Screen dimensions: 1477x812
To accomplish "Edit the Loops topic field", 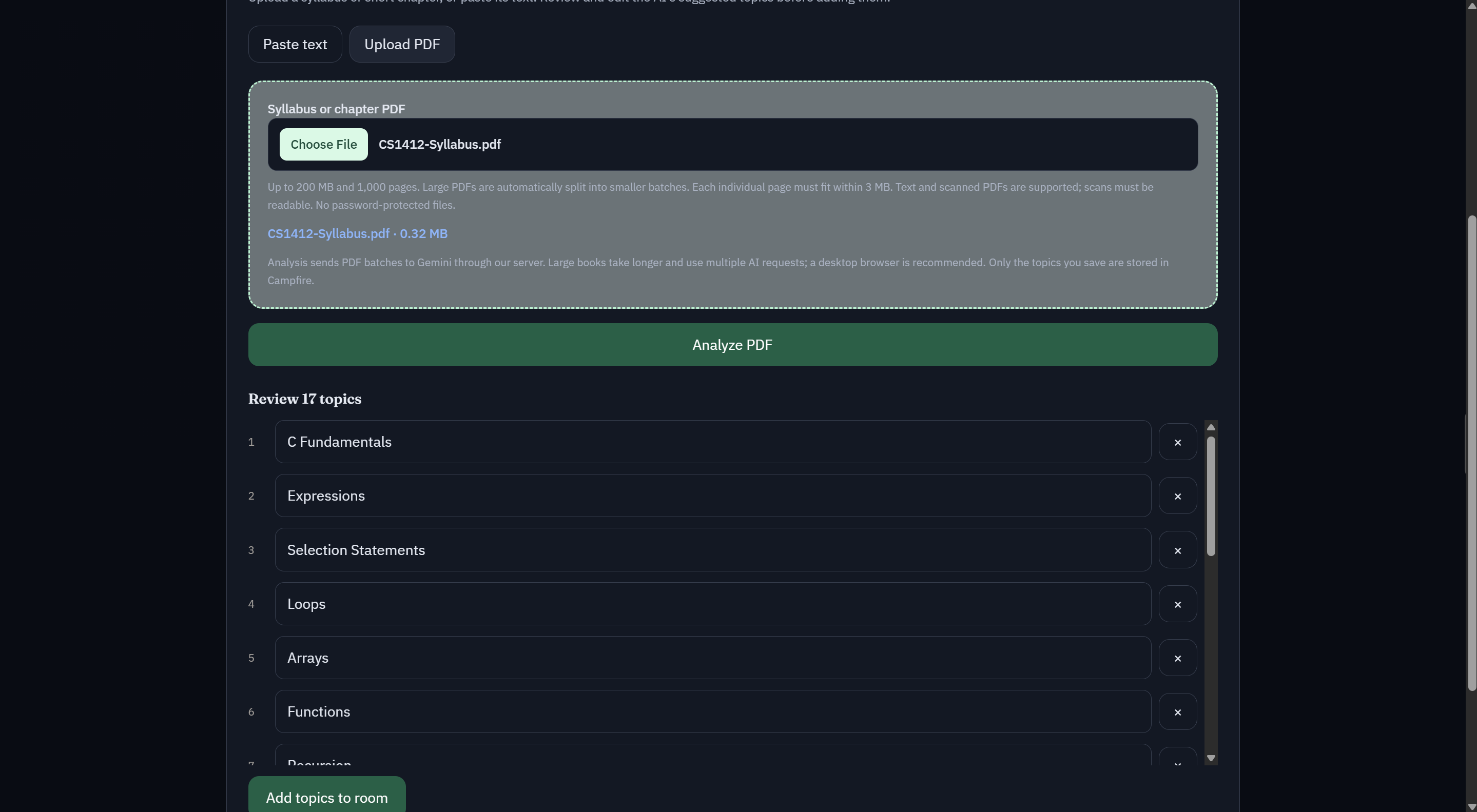I will point(713,604).
